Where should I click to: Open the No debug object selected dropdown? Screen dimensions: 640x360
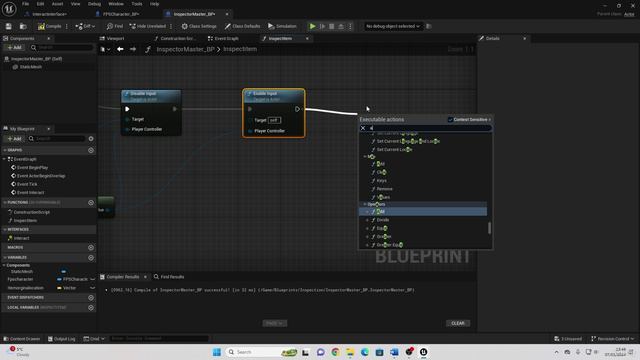[x=392, y=26]
